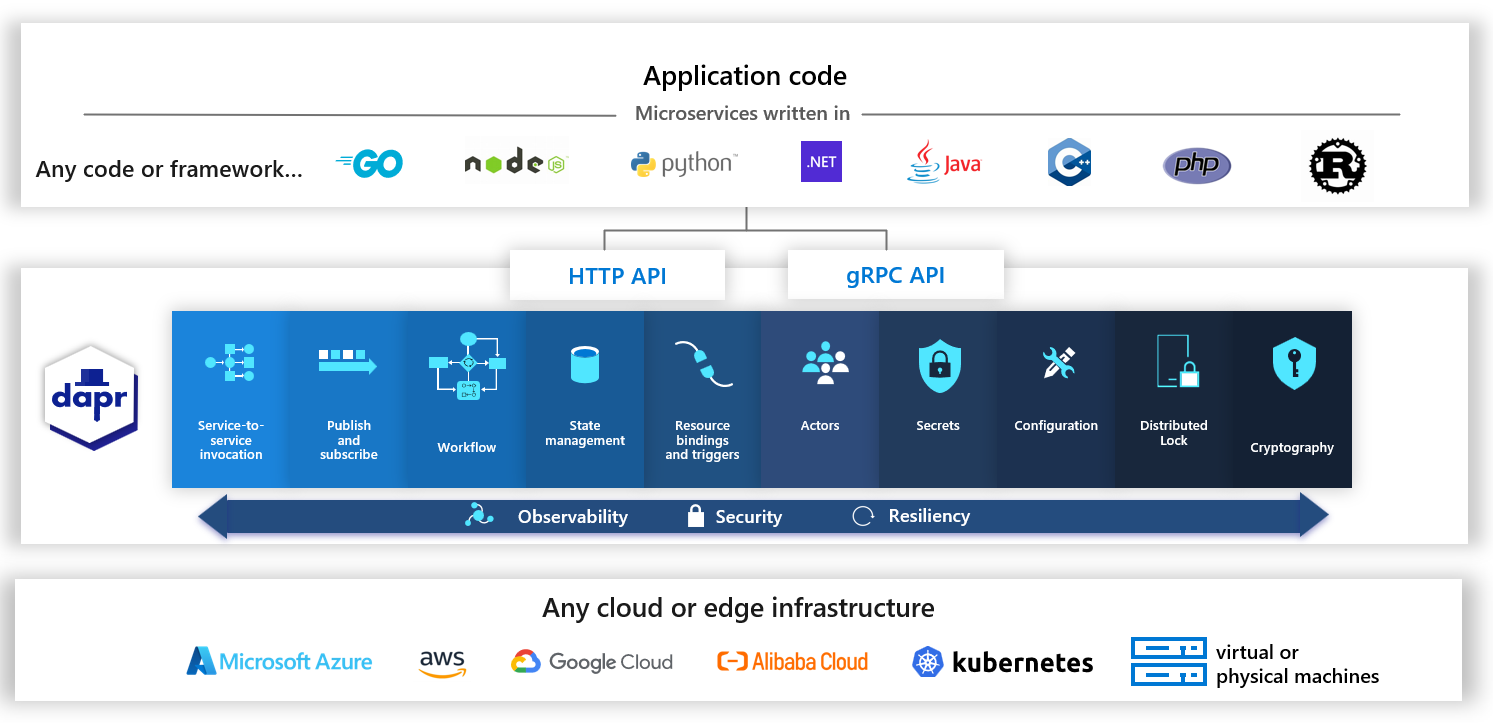Image resolution: width=1493 pixels, height=723 pixels.
Task: Click the Java logo
Action: 944,162
